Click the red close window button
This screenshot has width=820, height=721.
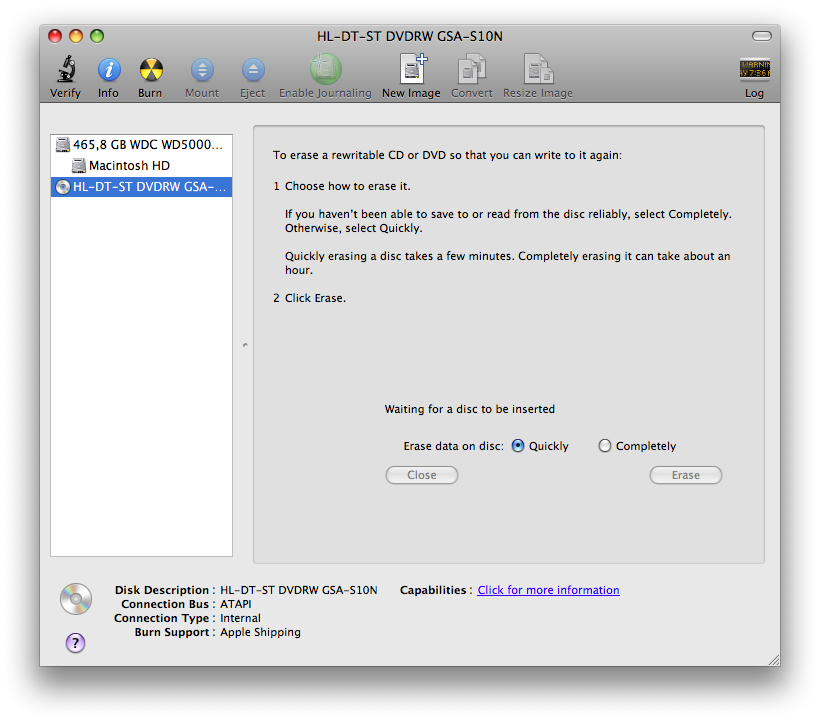pyautogui.click(x=55, y=36)
